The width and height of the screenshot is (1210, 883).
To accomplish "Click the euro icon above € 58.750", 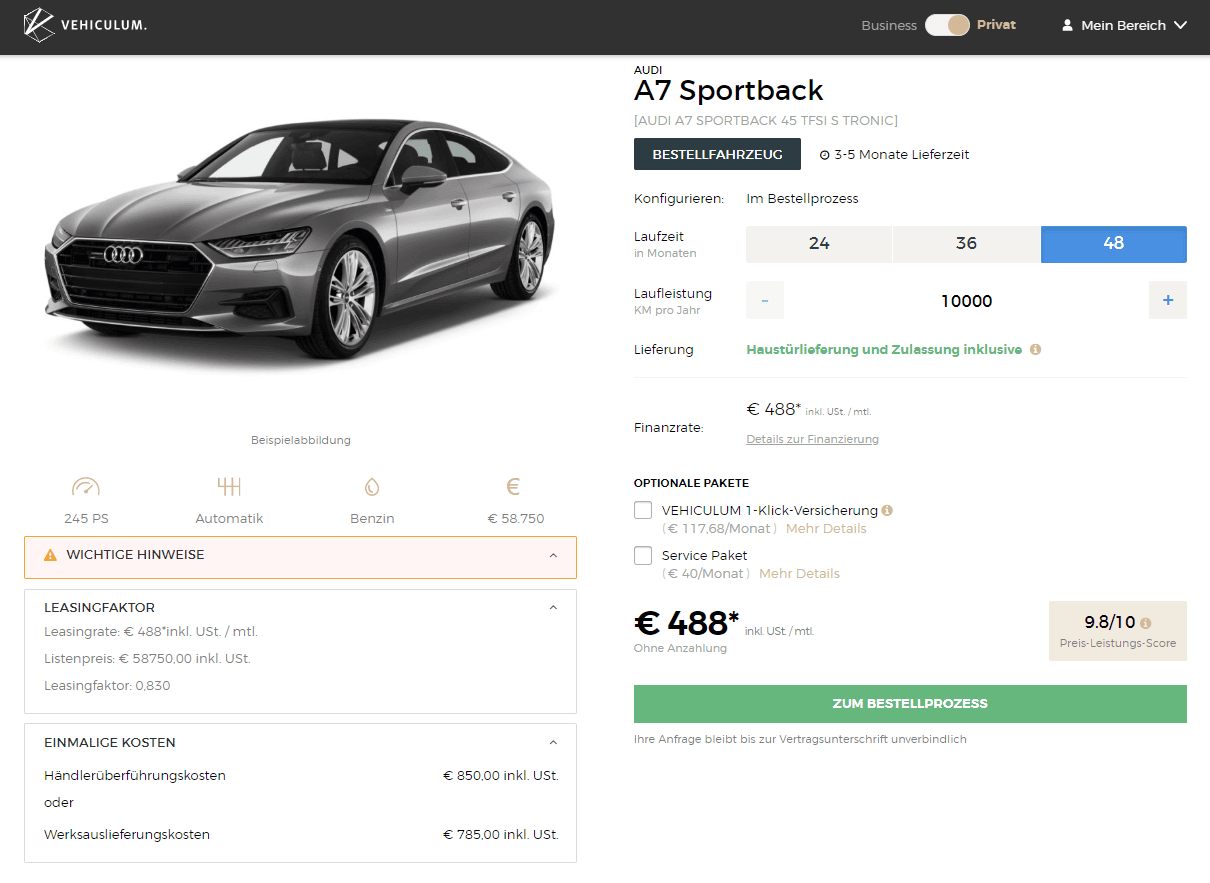I will [513, 487].
